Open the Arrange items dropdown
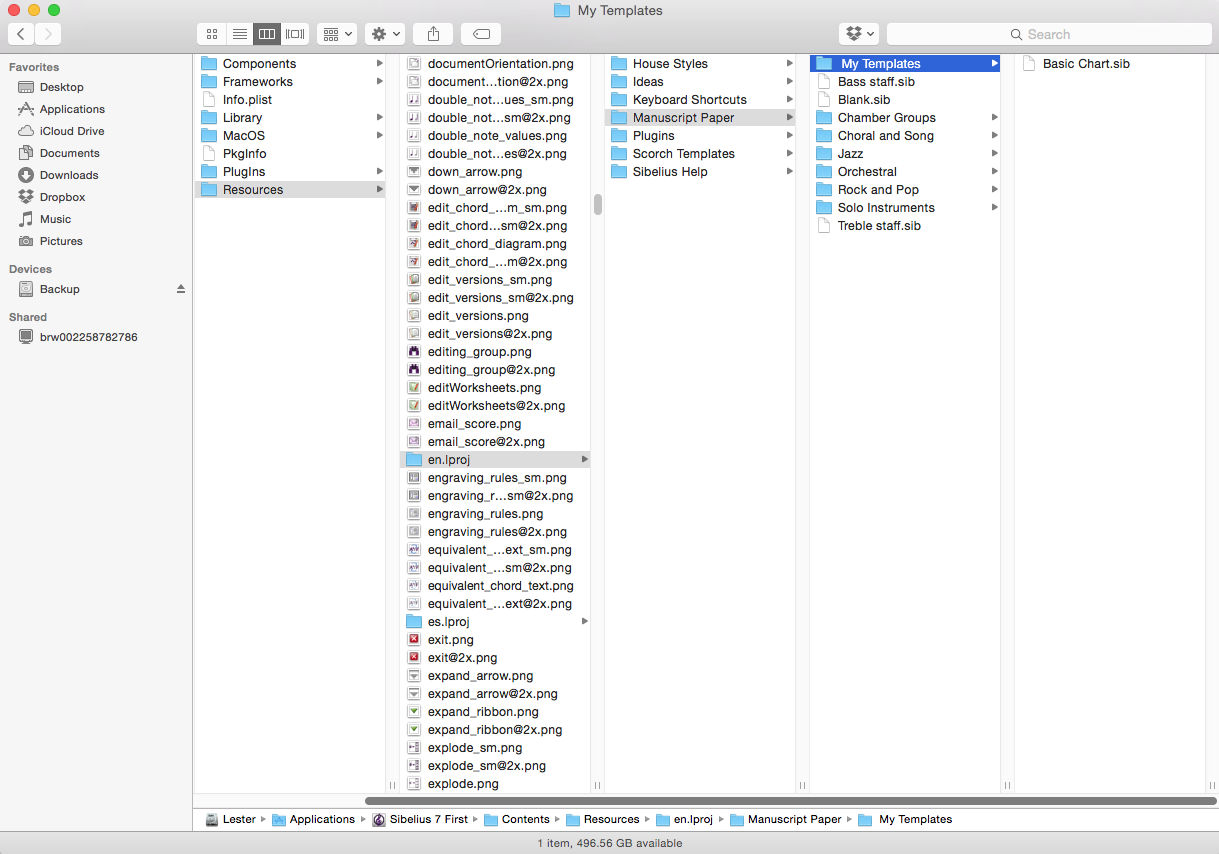The image size is (1219, 854). tap(337, 34)
